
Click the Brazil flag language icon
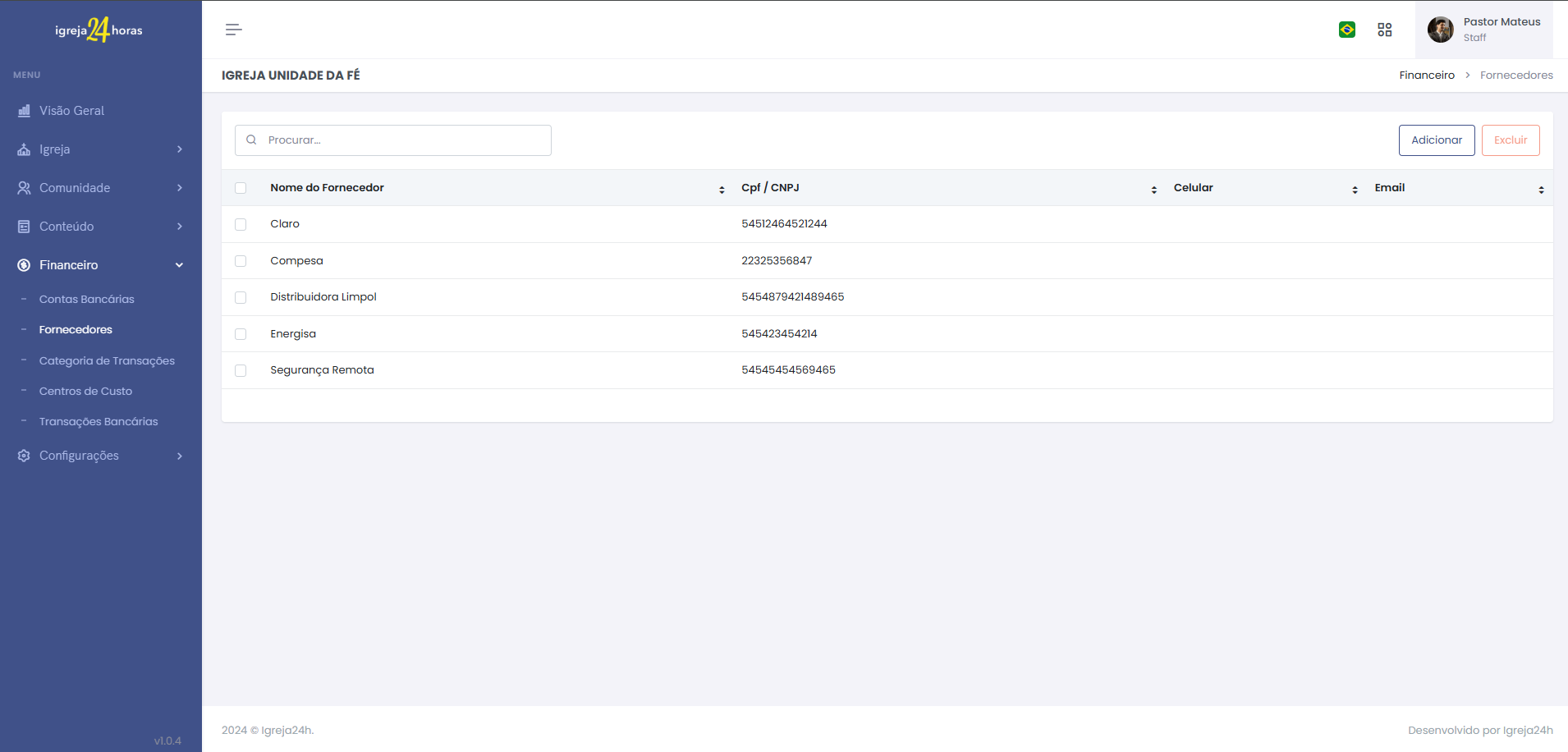tap(1347, 30)
